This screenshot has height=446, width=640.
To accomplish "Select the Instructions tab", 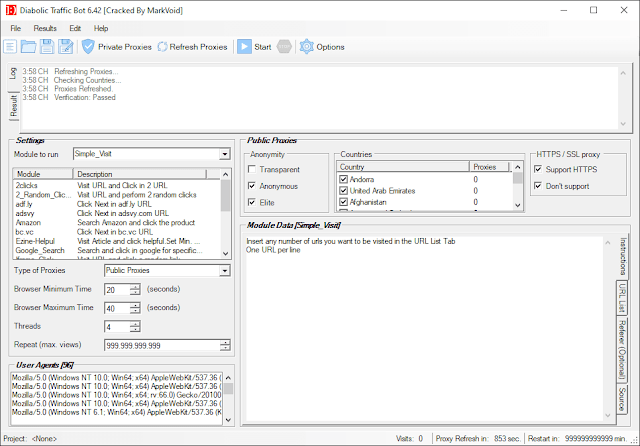I will [x=622, y=256].
